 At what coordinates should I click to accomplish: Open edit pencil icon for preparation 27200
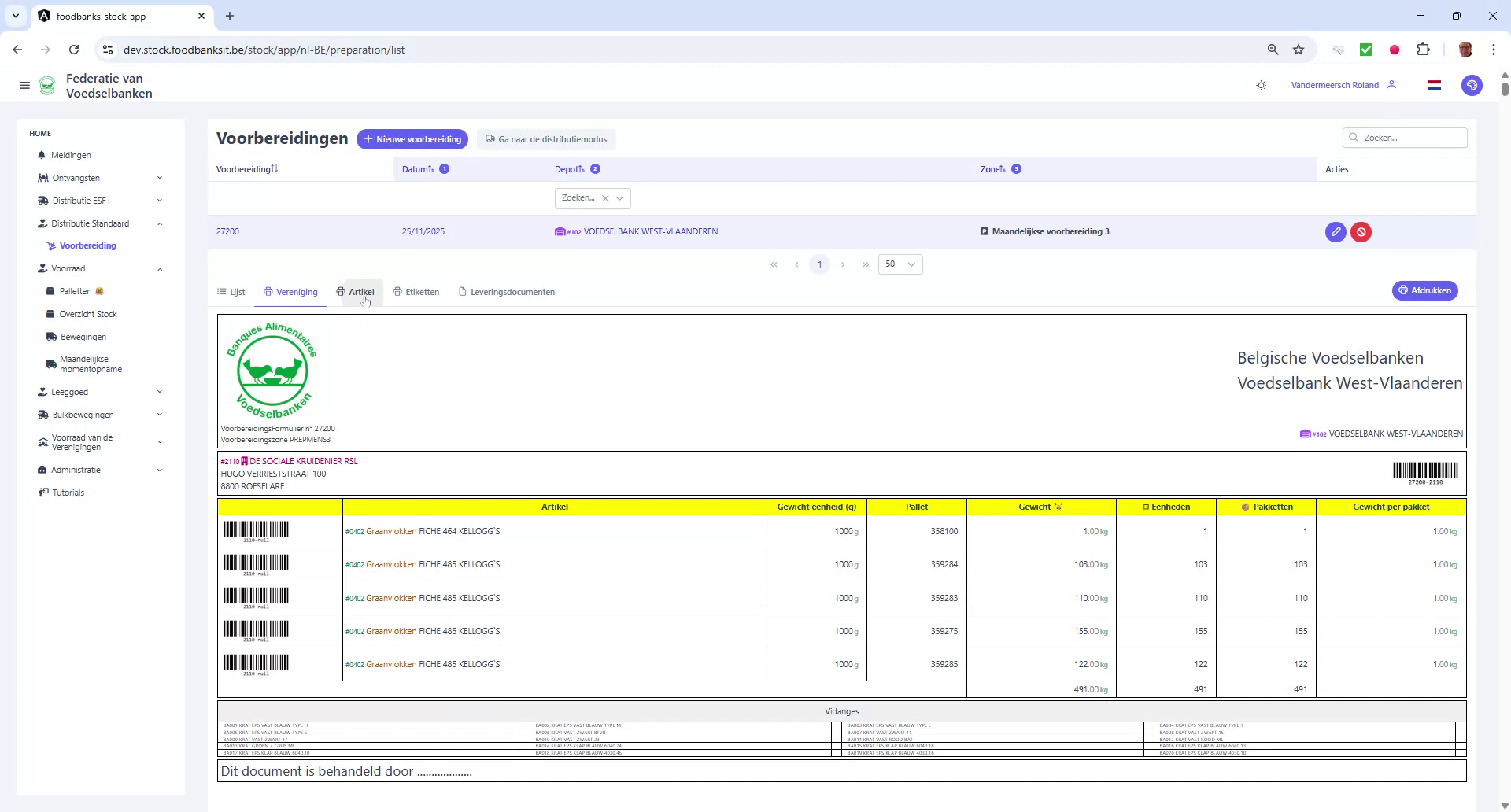click(1336, 231)
